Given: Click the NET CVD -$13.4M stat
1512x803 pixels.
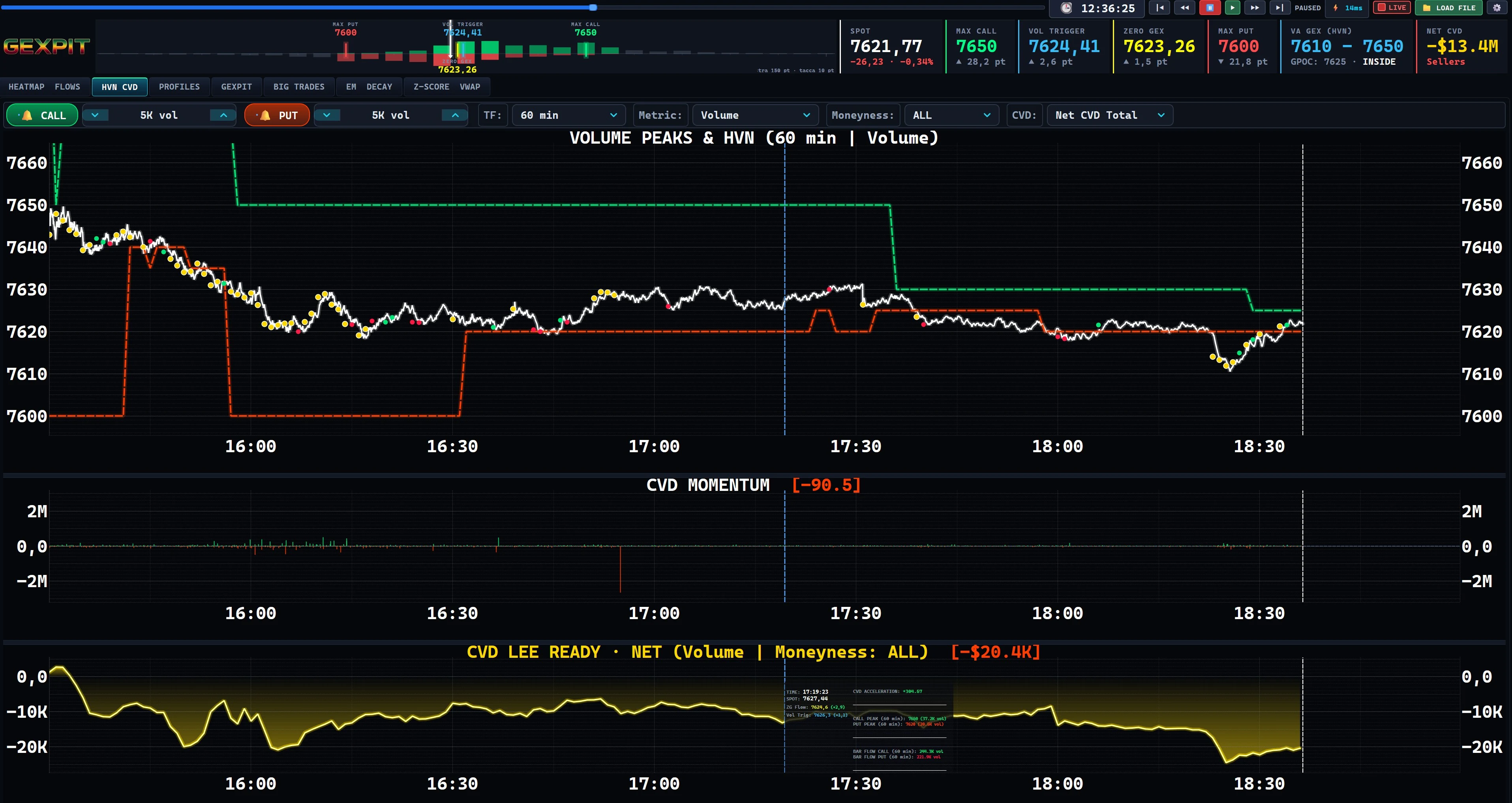Looking at the screenshot, I should [1462, 46].
